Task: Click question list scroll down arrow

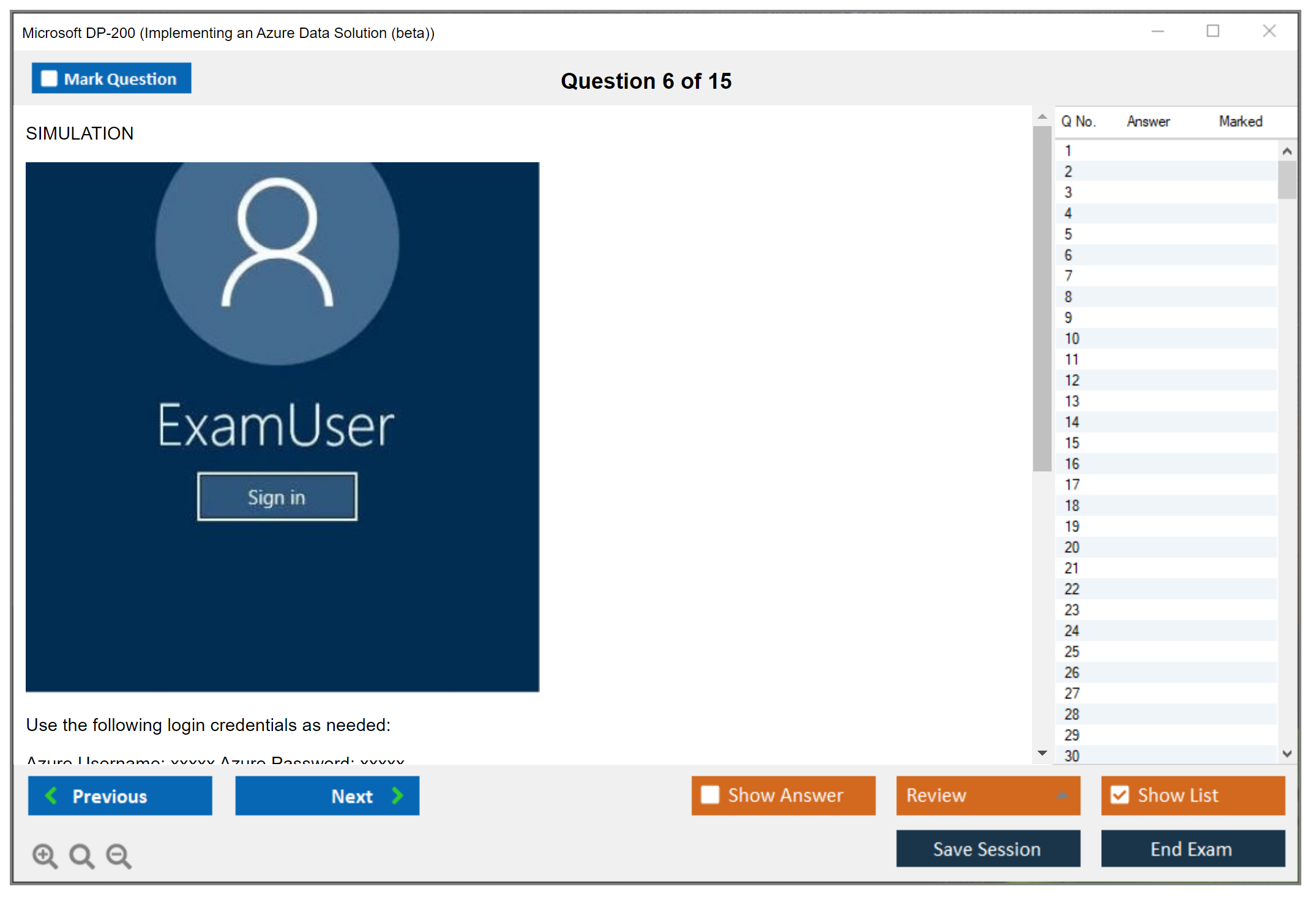Action: pos(1287,754)
